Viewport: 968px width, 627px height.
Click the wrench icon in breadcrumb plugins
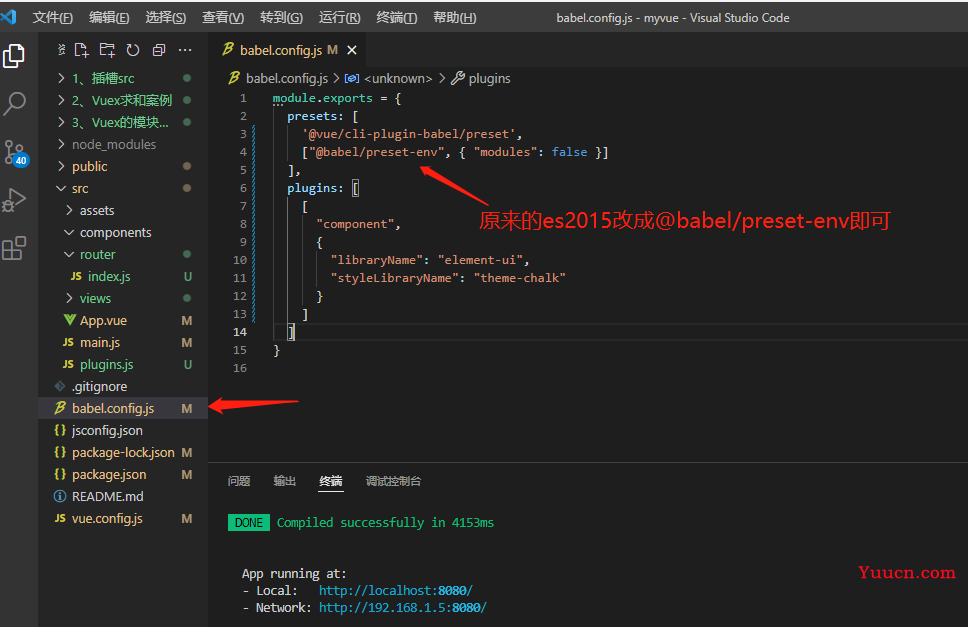pyautogui.click(x=457, y=78)
